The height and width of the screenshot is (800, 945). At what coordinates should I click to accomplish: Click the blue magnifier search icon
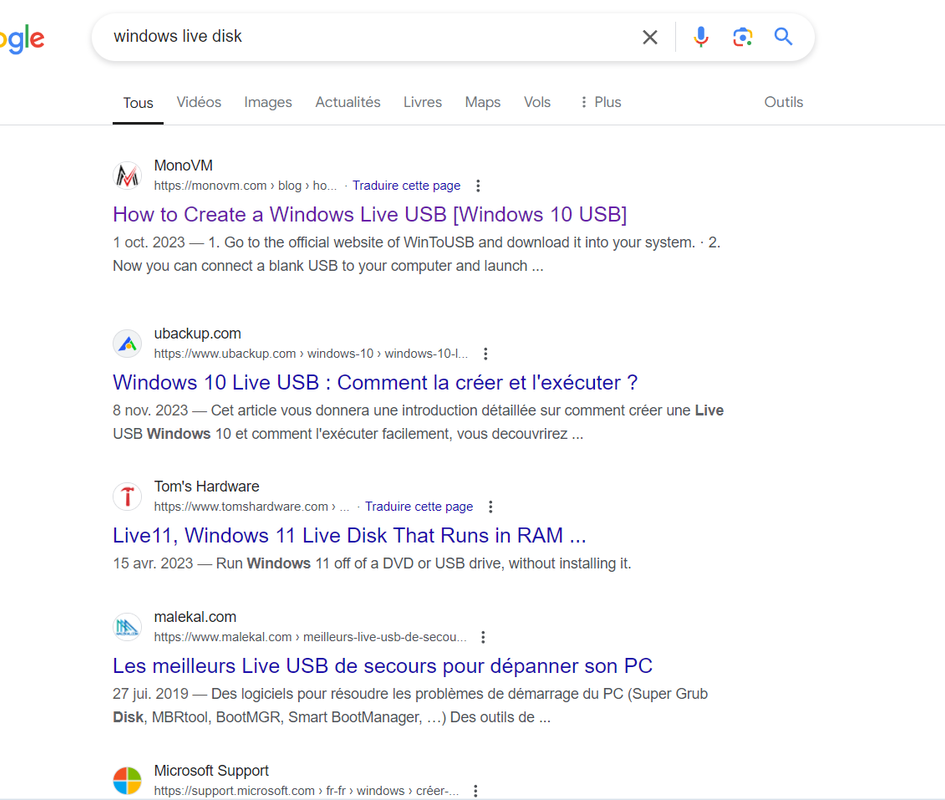coord(783,37)
